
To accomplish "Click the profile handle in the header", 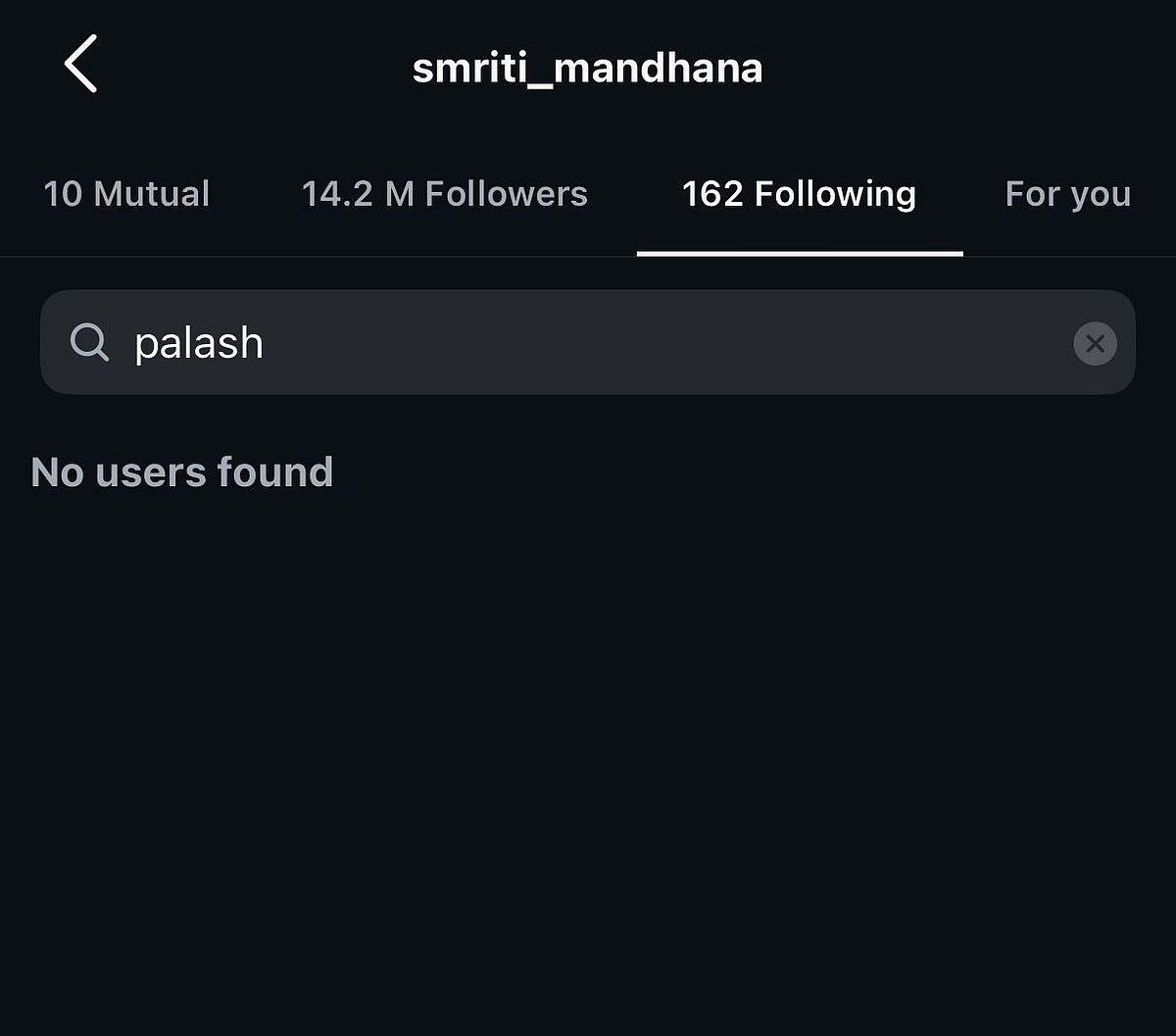I will [587, 69].
